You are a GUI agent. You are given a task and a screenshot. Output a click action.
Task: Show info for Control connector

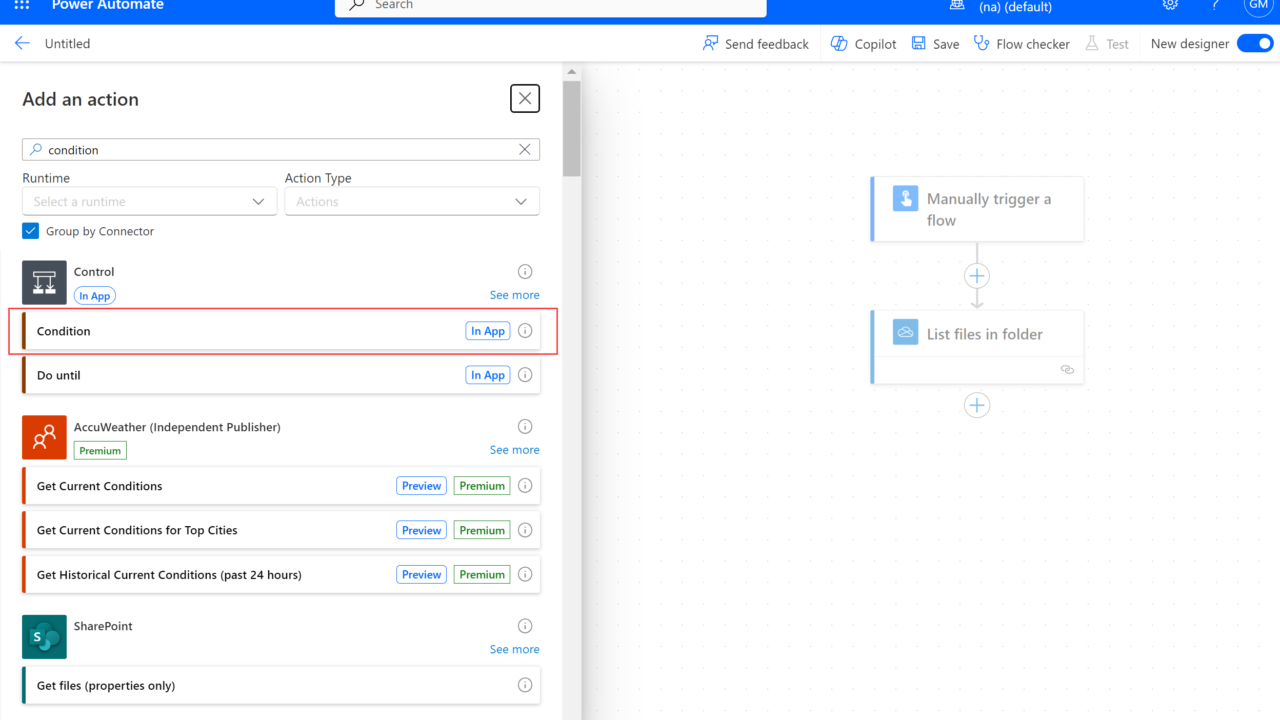click(525, 272)
